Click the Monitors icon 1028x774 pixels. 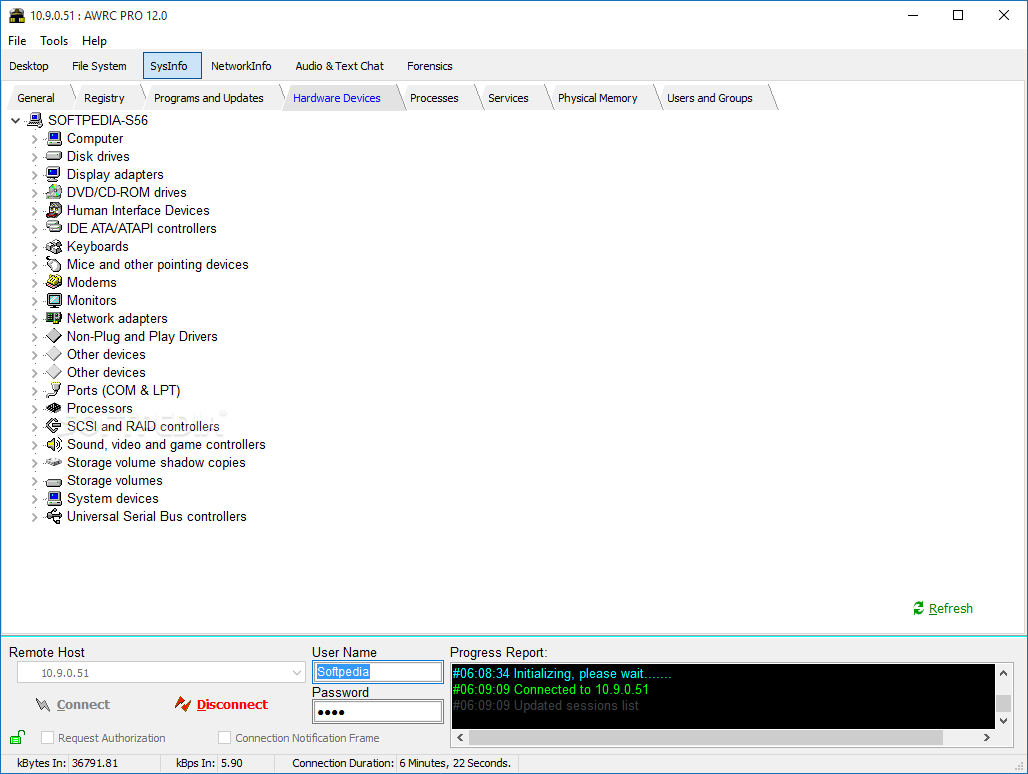54,300
